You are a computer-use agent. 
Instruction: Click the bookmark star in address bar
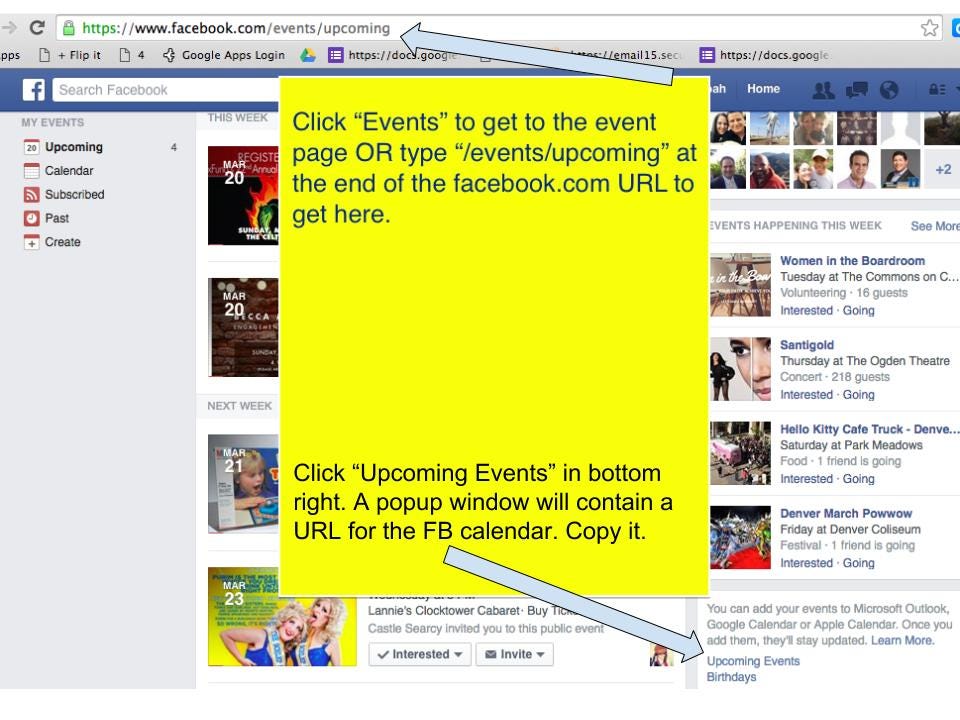(x=929, y=28)
